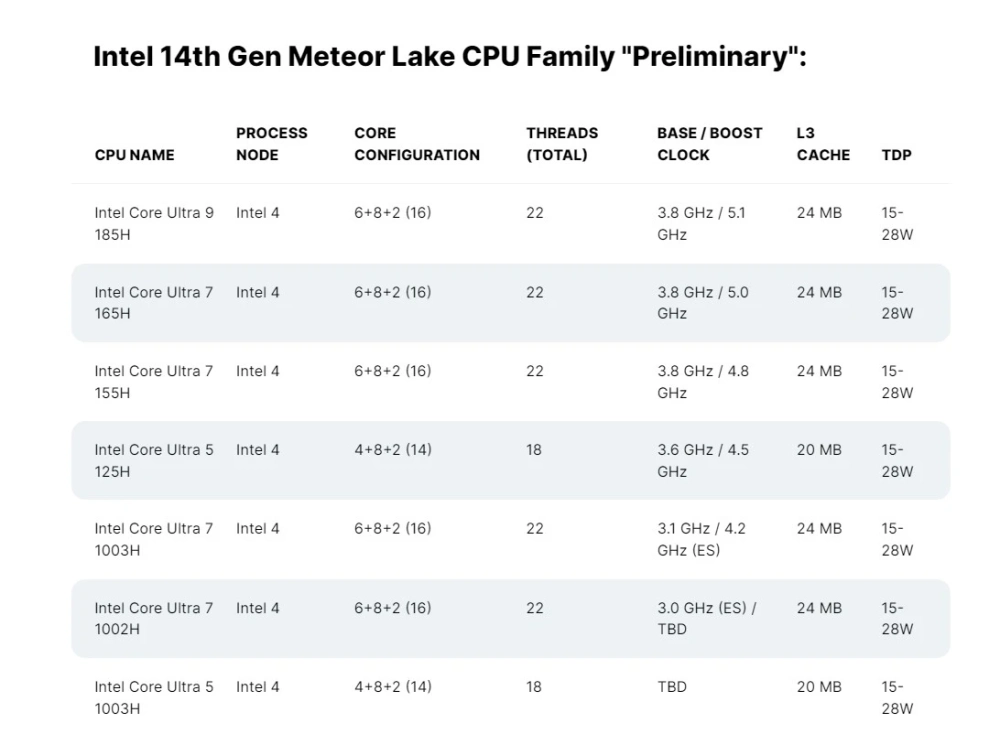1000x734 pixels.
Task: Click the Meteor Lake CPU Family heading
Action: [x=449, y=56]
